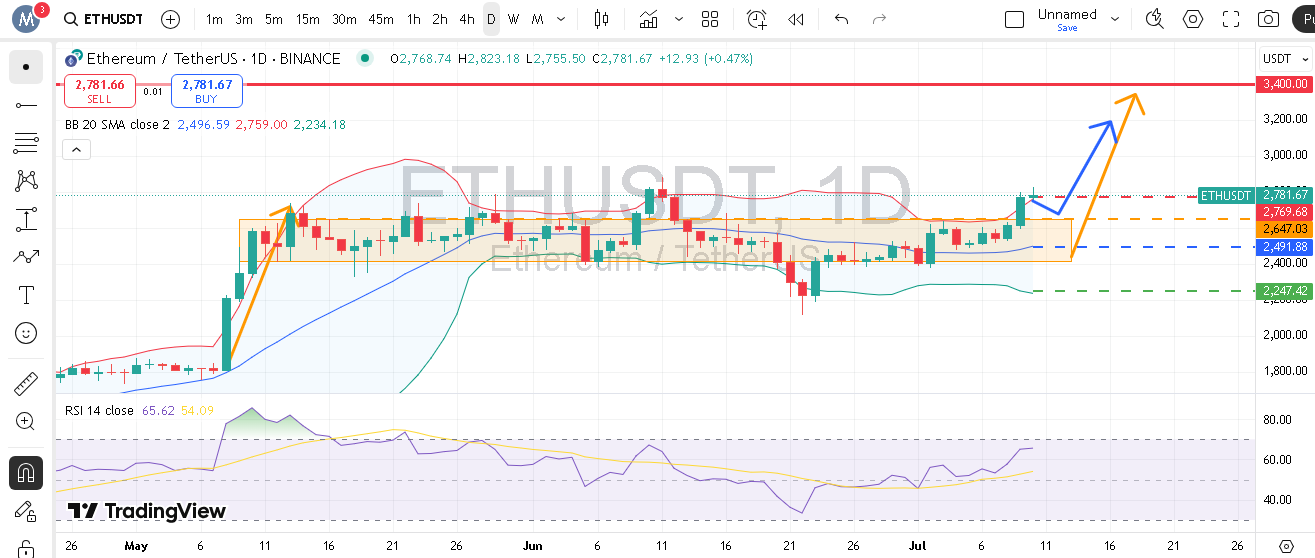
Task: Click the 2,491.88 blue price label
Action: [x=1284, y=247]
